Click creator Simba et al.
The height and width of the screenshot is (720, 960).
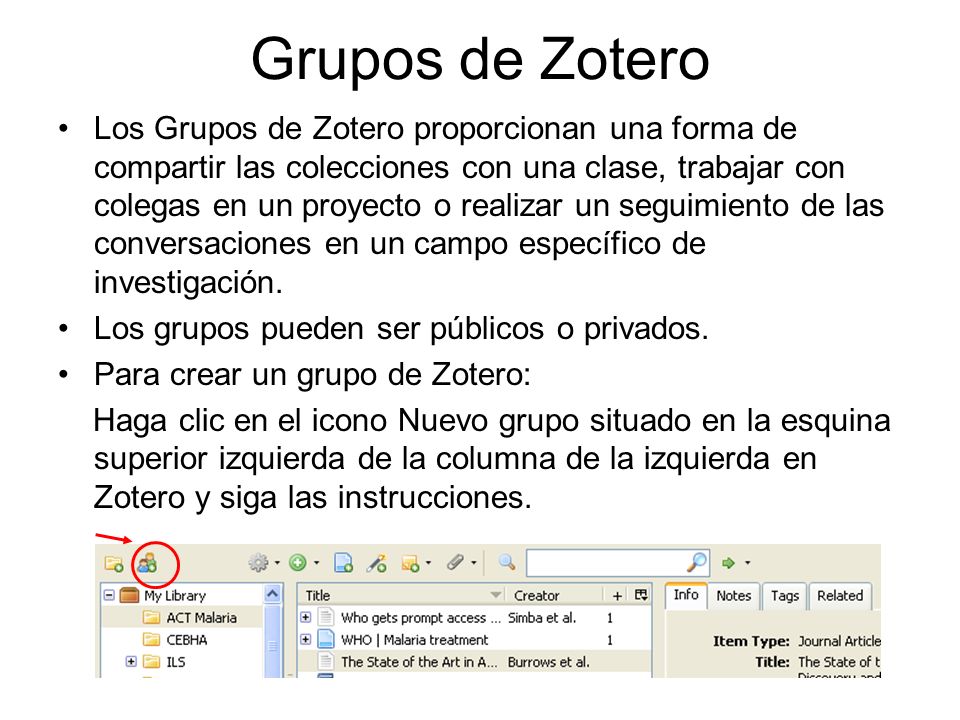click(x=542, y=617)
